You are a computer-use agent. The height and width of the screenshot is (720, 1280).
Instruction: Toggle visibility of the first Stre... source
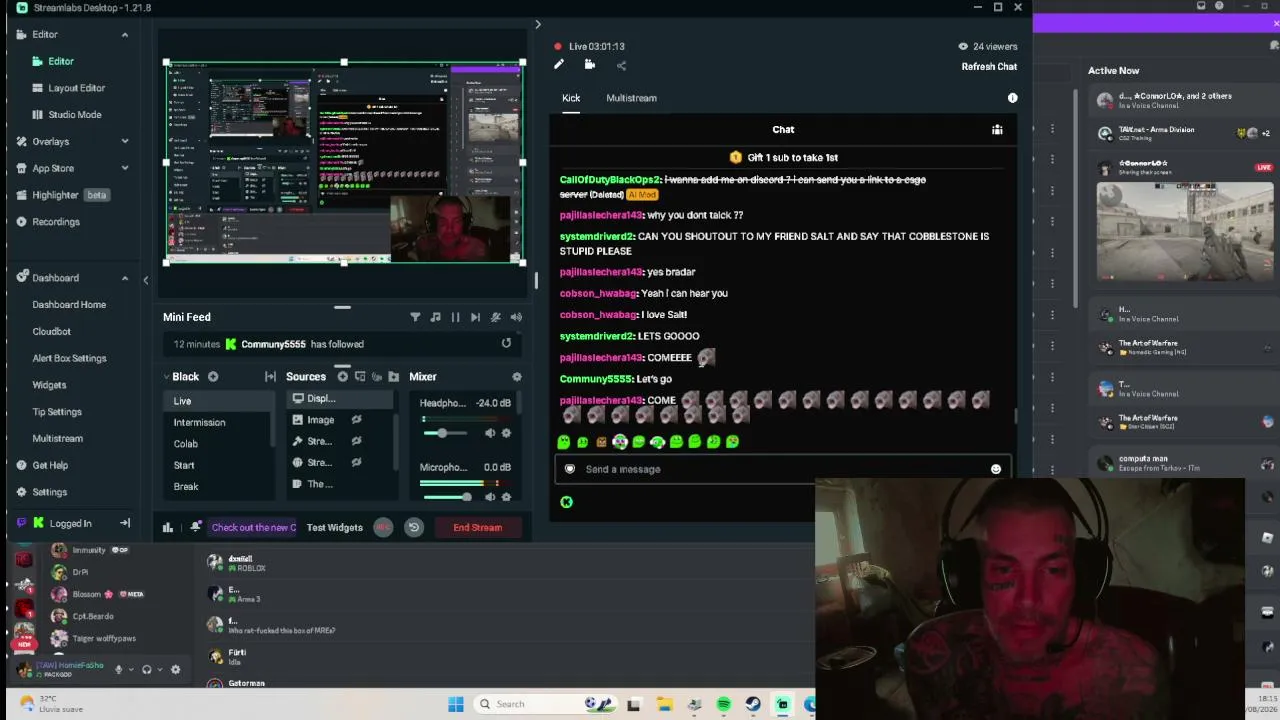[x=356, y=441]
